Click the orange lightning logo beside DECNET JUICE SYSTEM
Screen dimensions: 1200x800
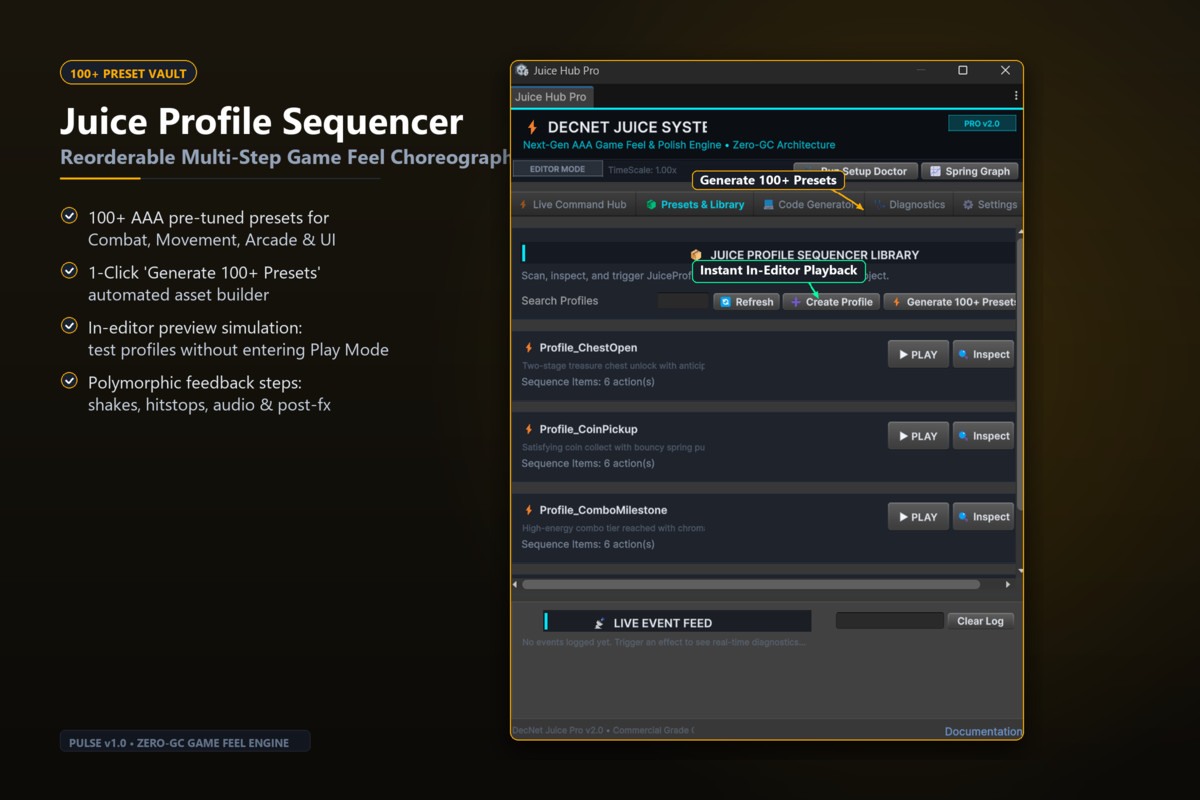[532, 127]
